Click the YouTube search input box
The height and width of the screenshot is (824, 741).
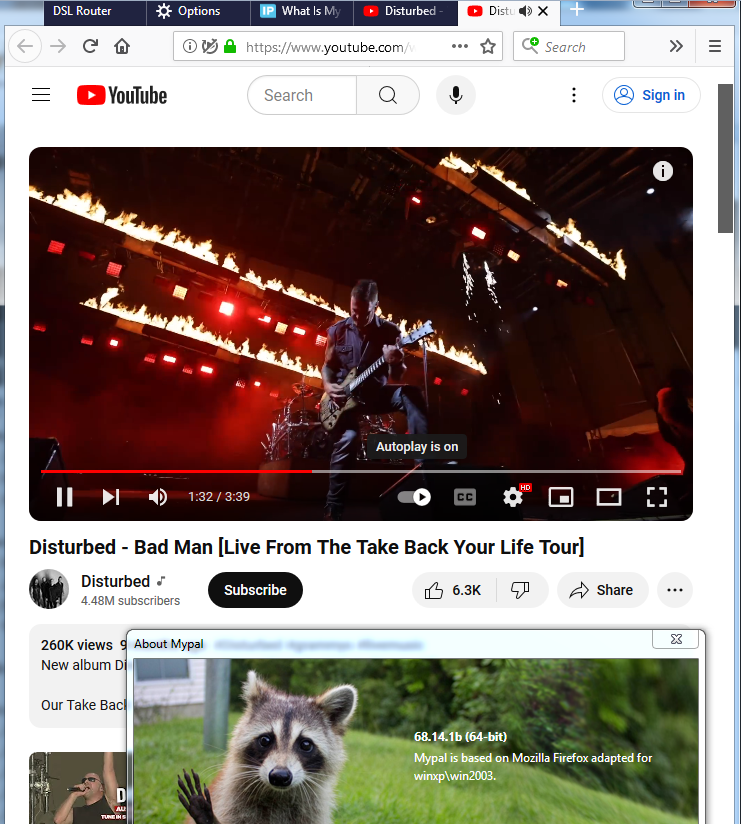[x=302, y=95]
